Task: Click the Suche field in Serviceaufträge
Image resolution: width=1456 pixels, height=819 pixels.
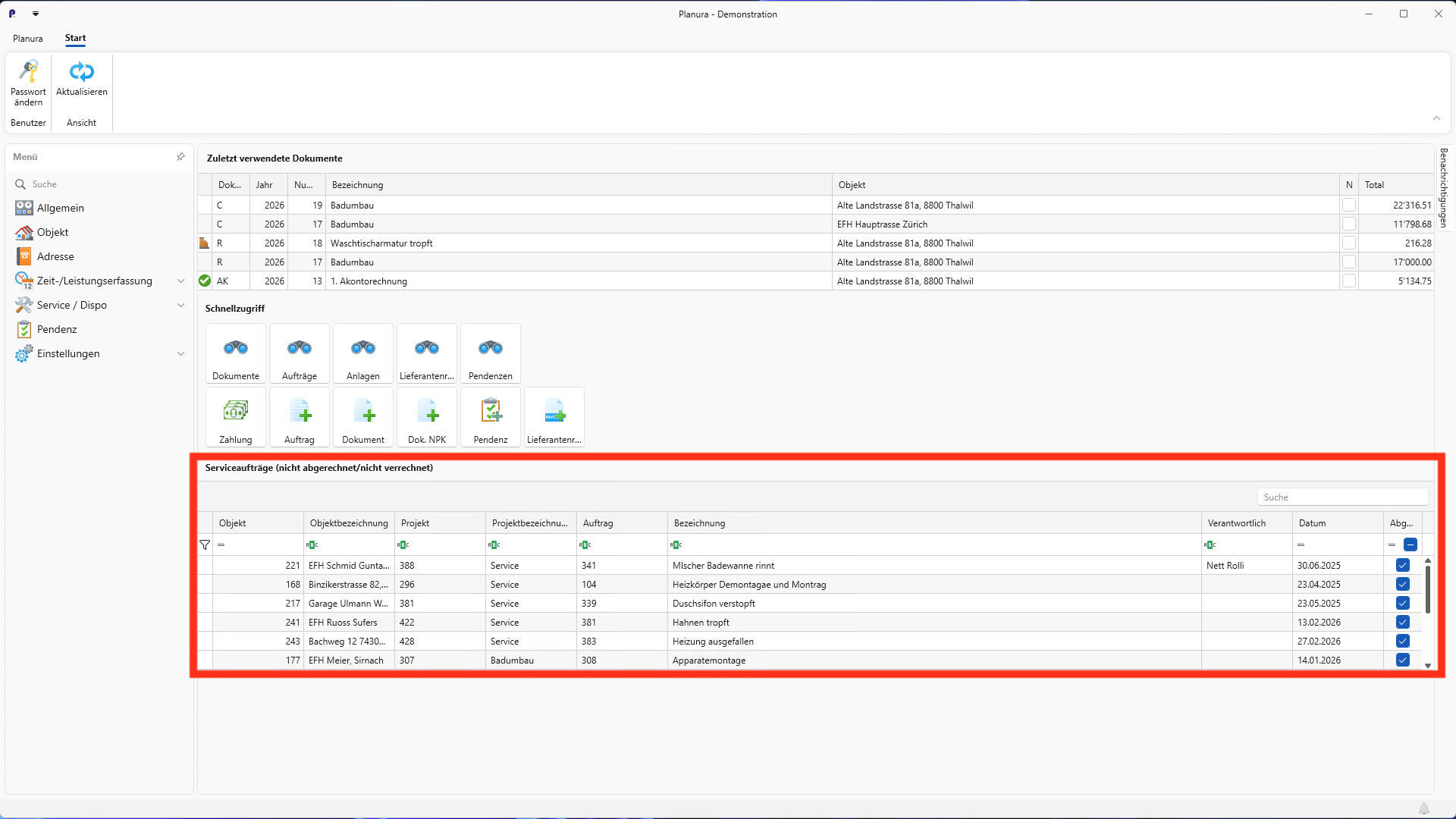Action: pyautogui.click(x=1342, y=497)
